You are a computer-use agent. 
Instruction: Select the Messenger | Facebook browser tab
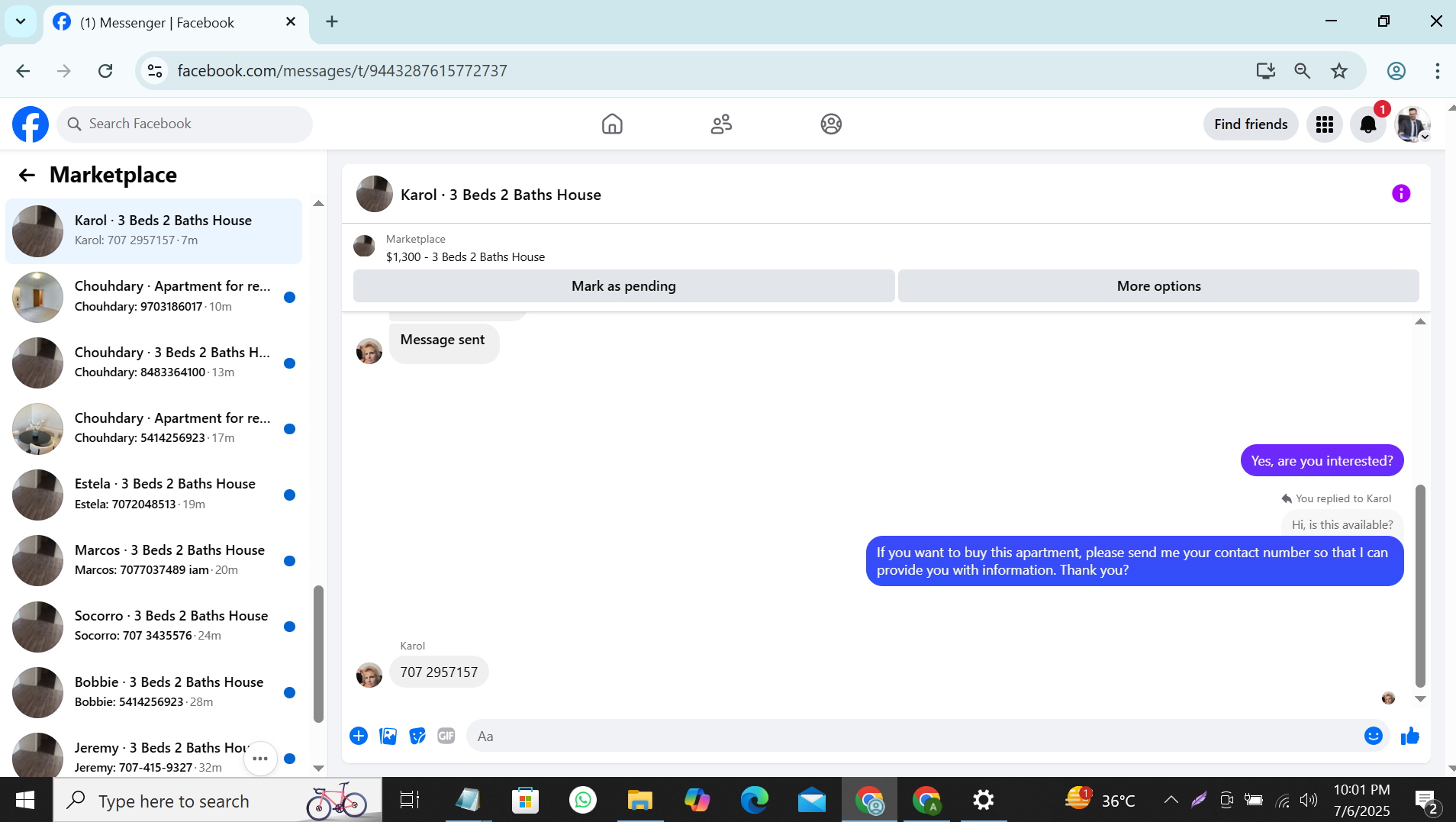click(176, 22)
